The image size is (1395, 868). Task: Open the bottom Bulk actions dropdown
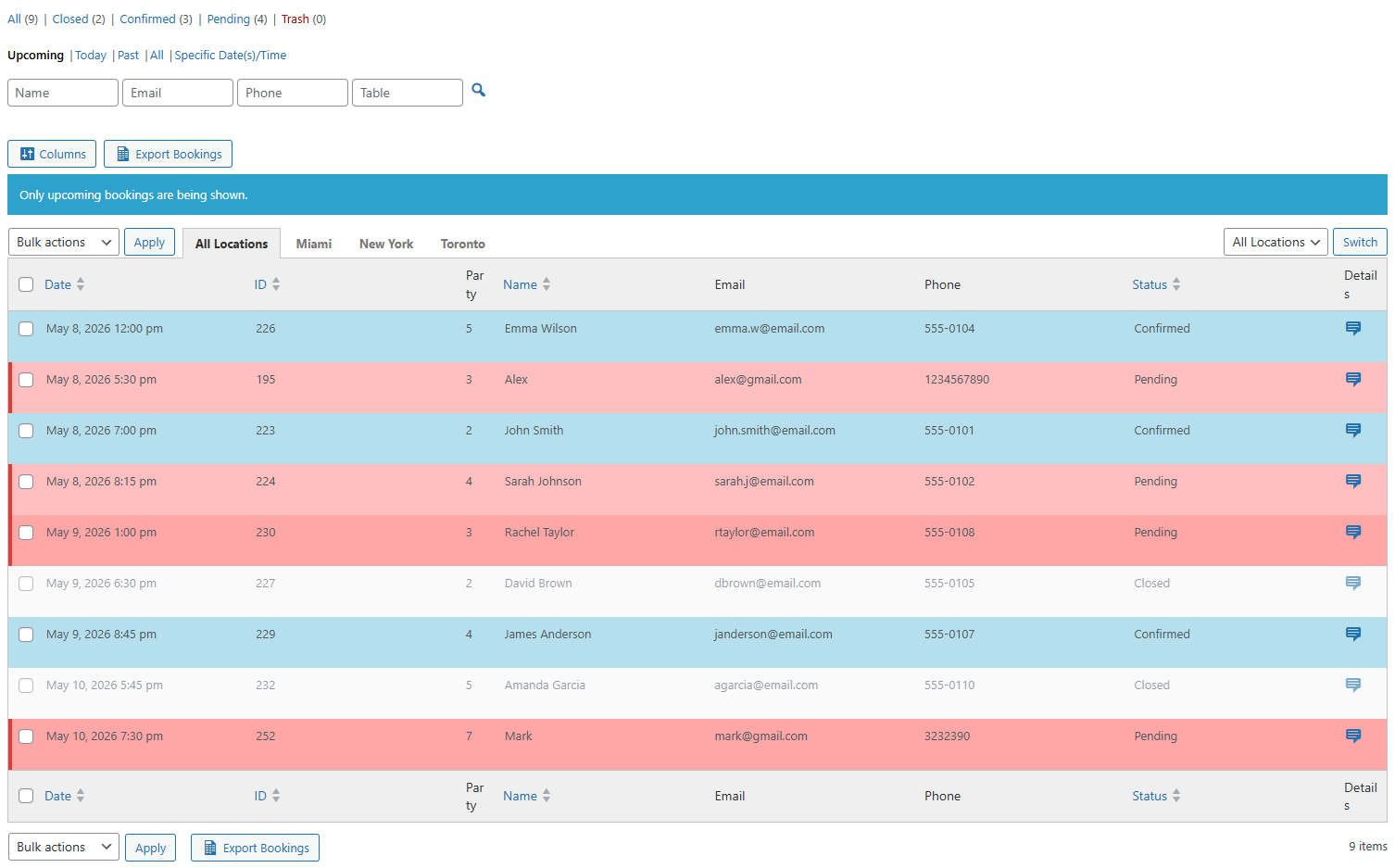[64, 847]
